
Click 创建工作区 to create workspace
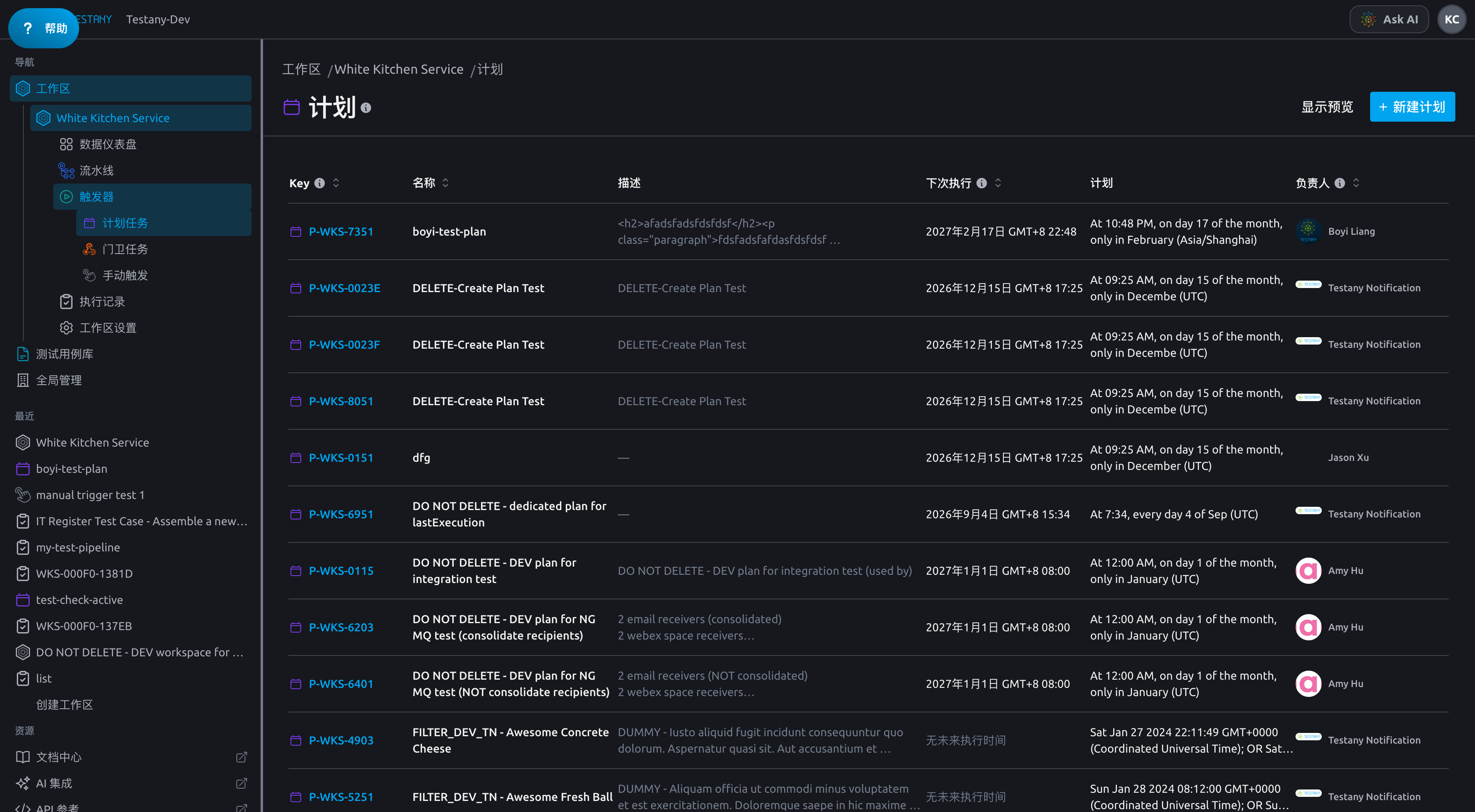pos(64,705)
